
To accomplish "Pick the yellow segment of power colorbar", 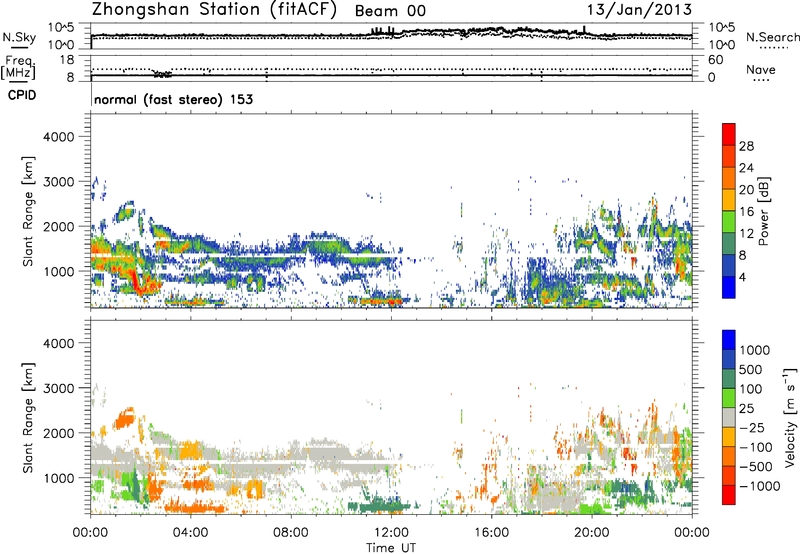I will point(729,200).
